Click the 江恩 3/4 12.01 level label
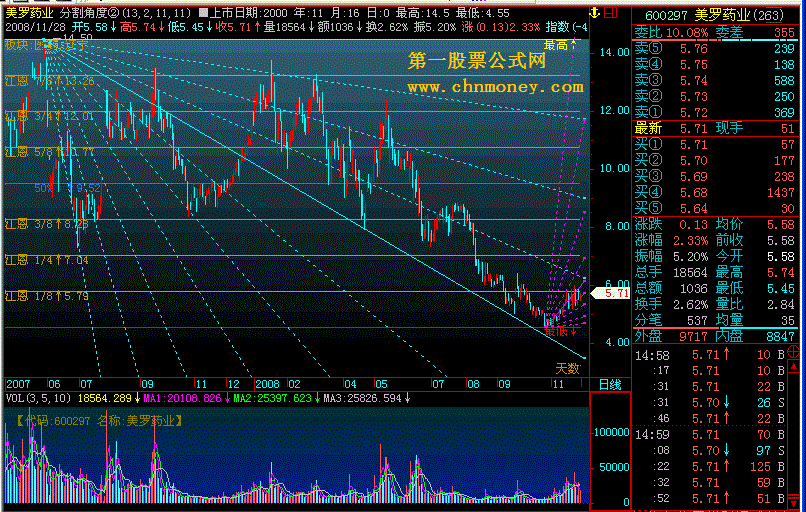 click(x=50, y=116)
